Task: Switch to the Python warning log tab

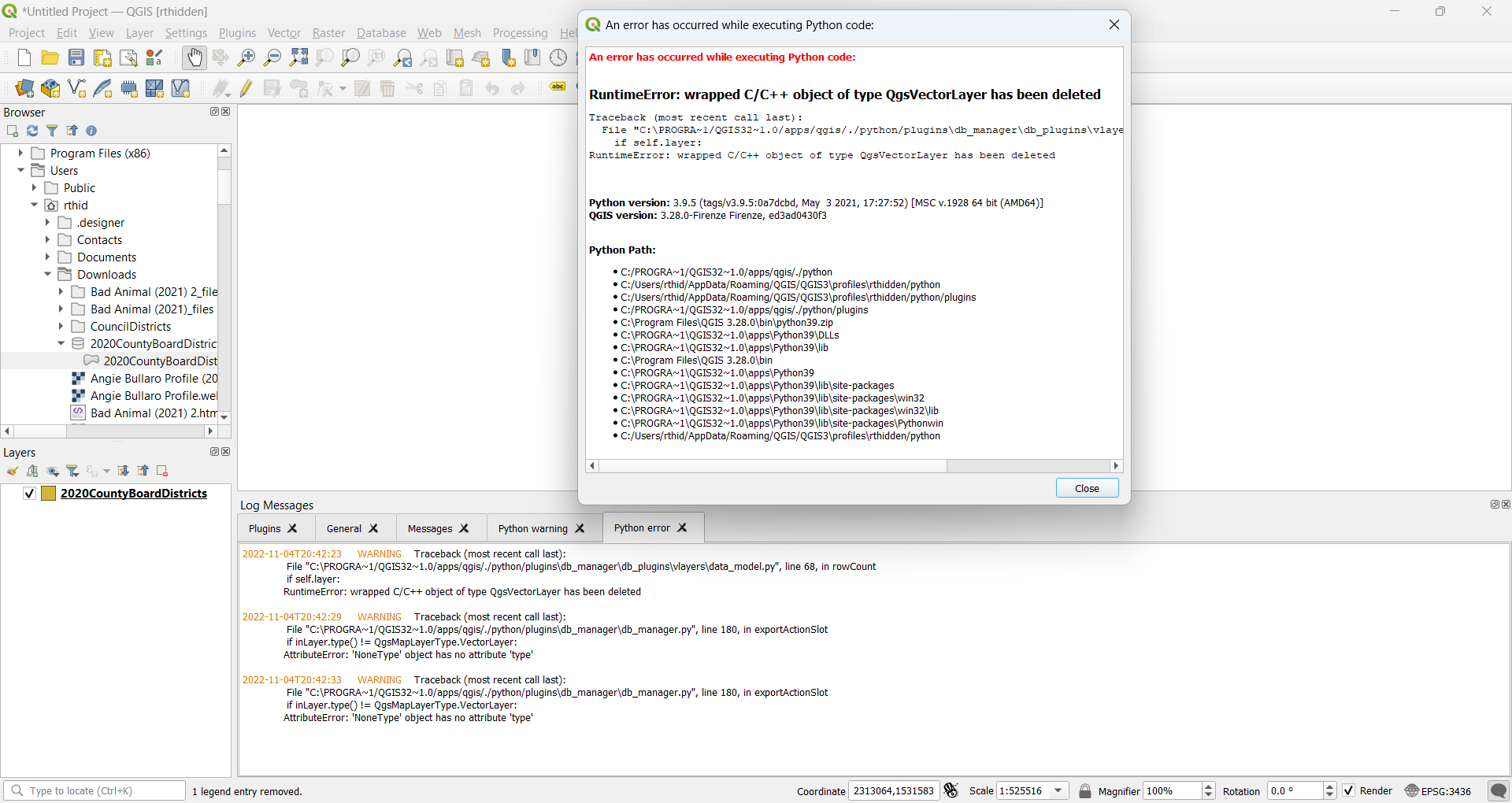Action: point(532,528)
